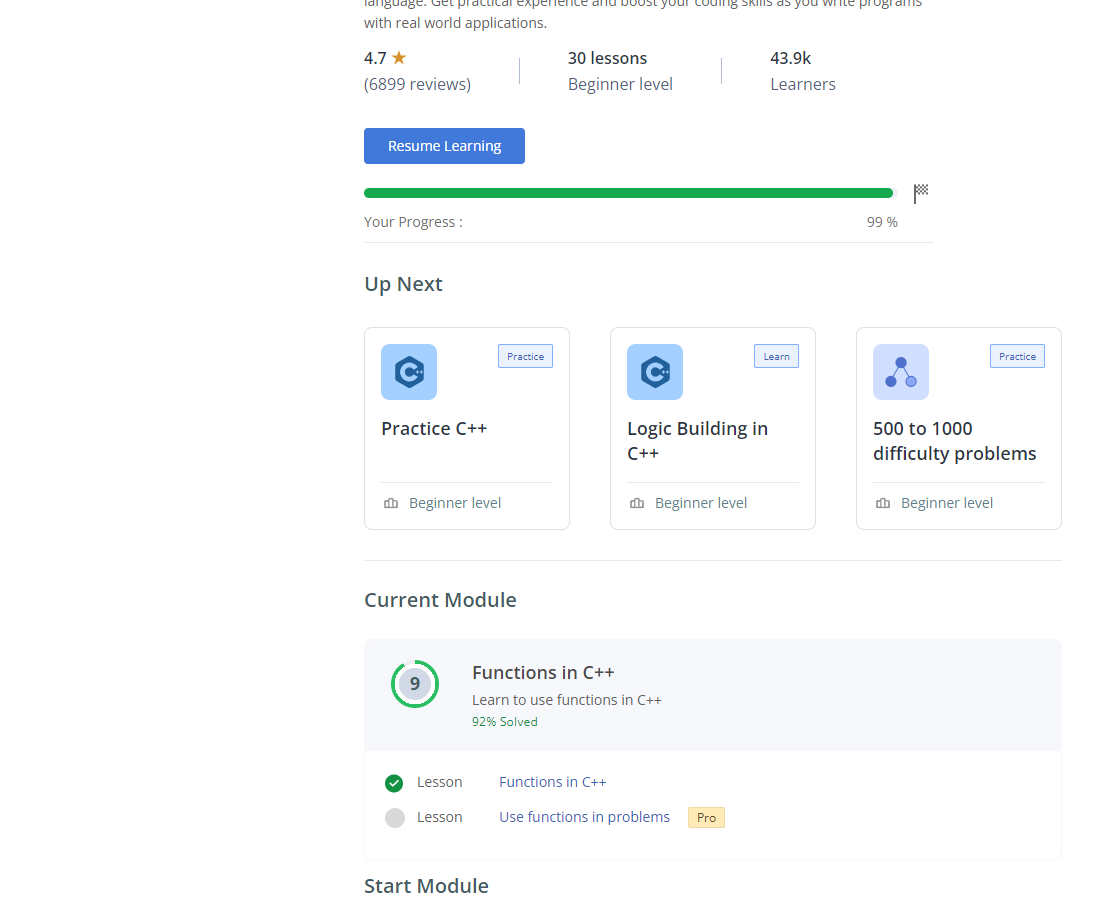Click the 43.9k learners count
The width and height of the screenshot is (1093, 921).
pyautogui.click(x=790, y=58)
